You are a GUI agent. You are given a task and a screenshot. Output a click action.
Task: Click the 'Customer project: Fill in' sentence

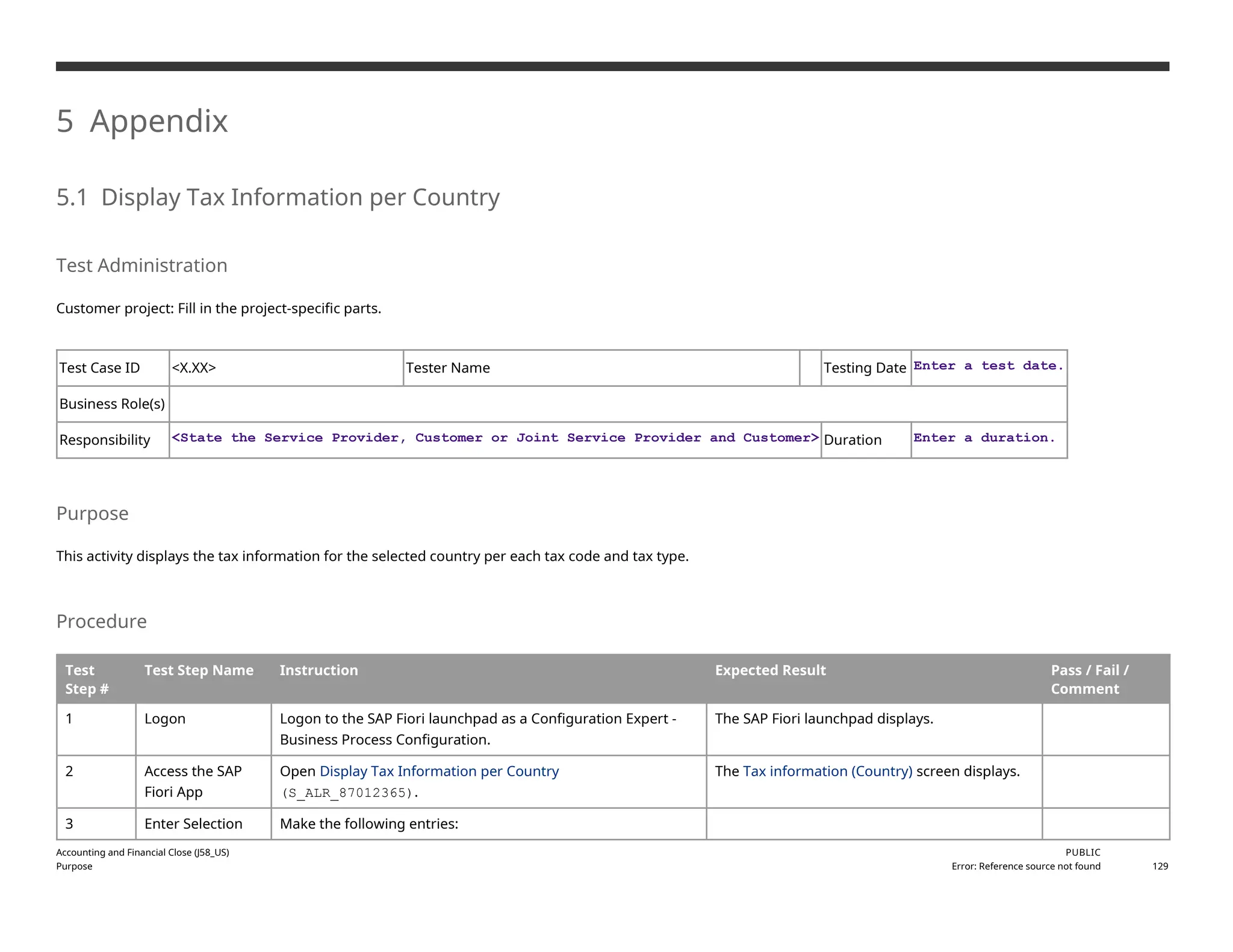pos(219,309)
